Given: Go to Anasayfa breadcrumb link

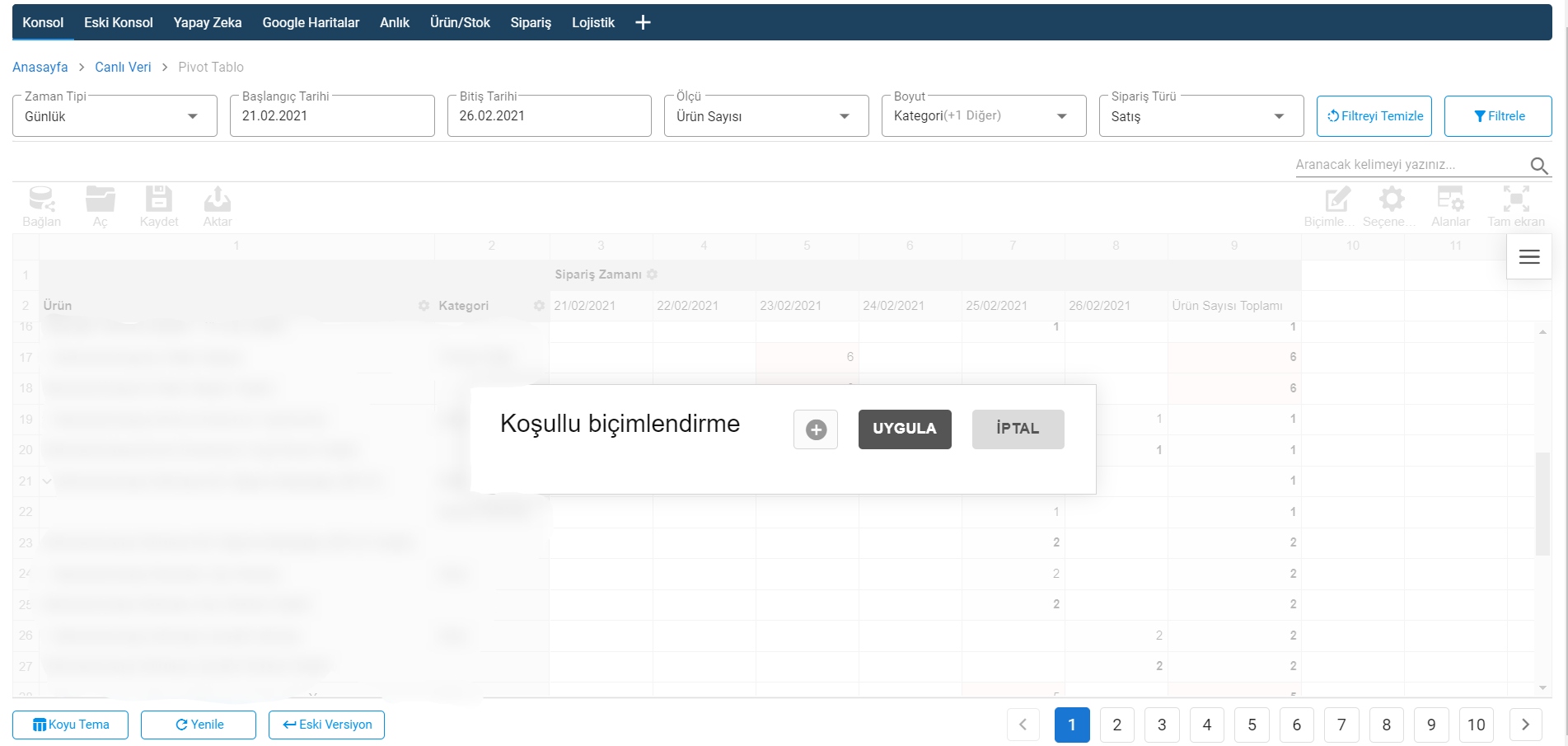Looking at the screenshot, I should coord(40,67).
